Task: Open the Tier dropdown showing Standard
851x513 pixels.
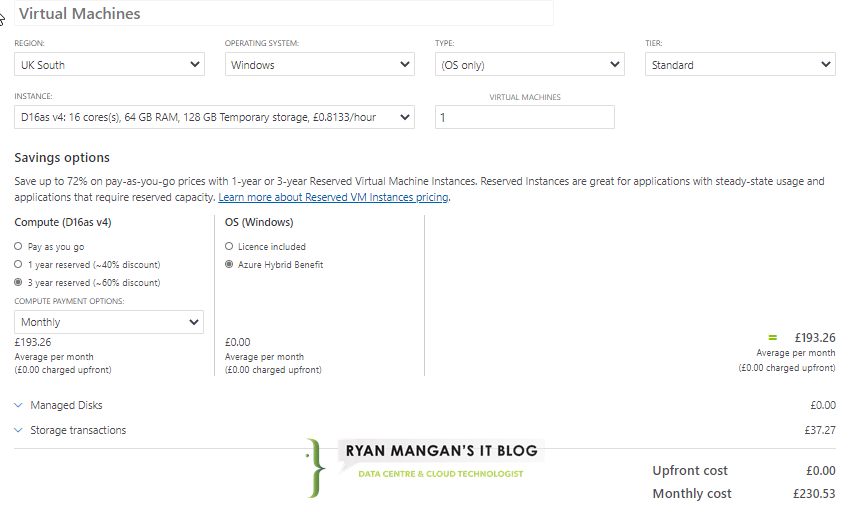Action: point(740,65)
